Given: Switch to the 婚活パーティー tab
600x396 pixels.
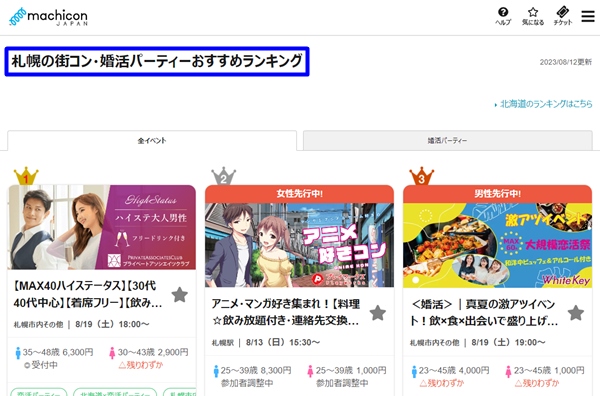Looking at the screenshot, I should [x=448, y=140].
